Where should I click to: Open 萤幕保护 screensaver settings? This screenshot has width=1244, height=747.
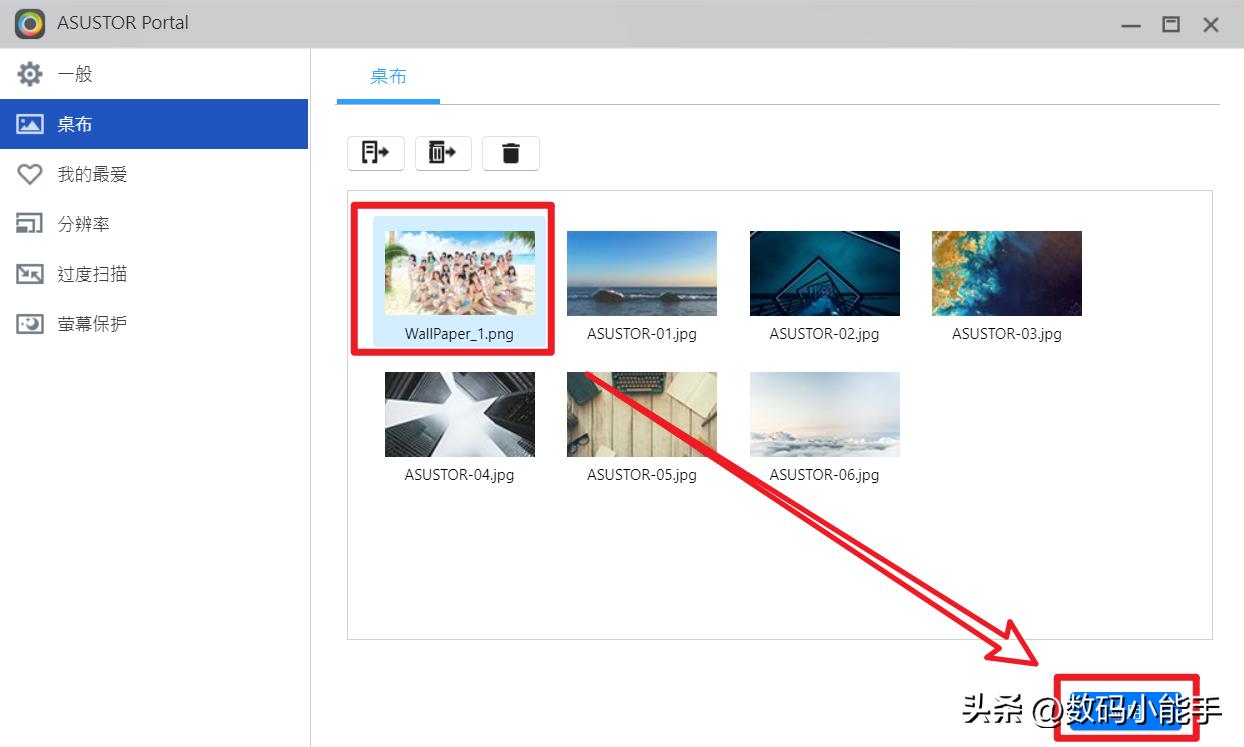click(91, 324)
